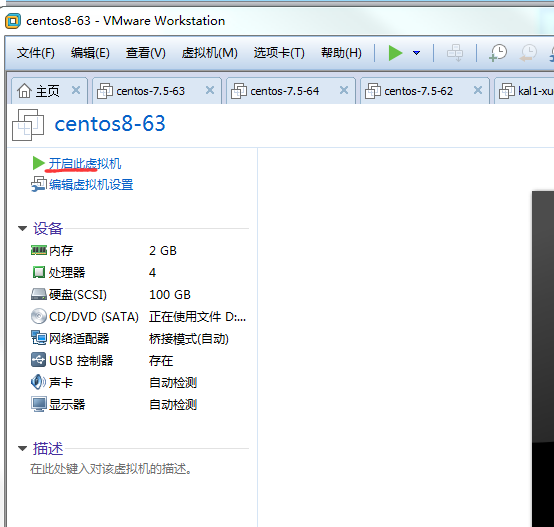Click the 网络适配器 network adapter icon
The height and width of the screenshot is (527, 554).
39,338
